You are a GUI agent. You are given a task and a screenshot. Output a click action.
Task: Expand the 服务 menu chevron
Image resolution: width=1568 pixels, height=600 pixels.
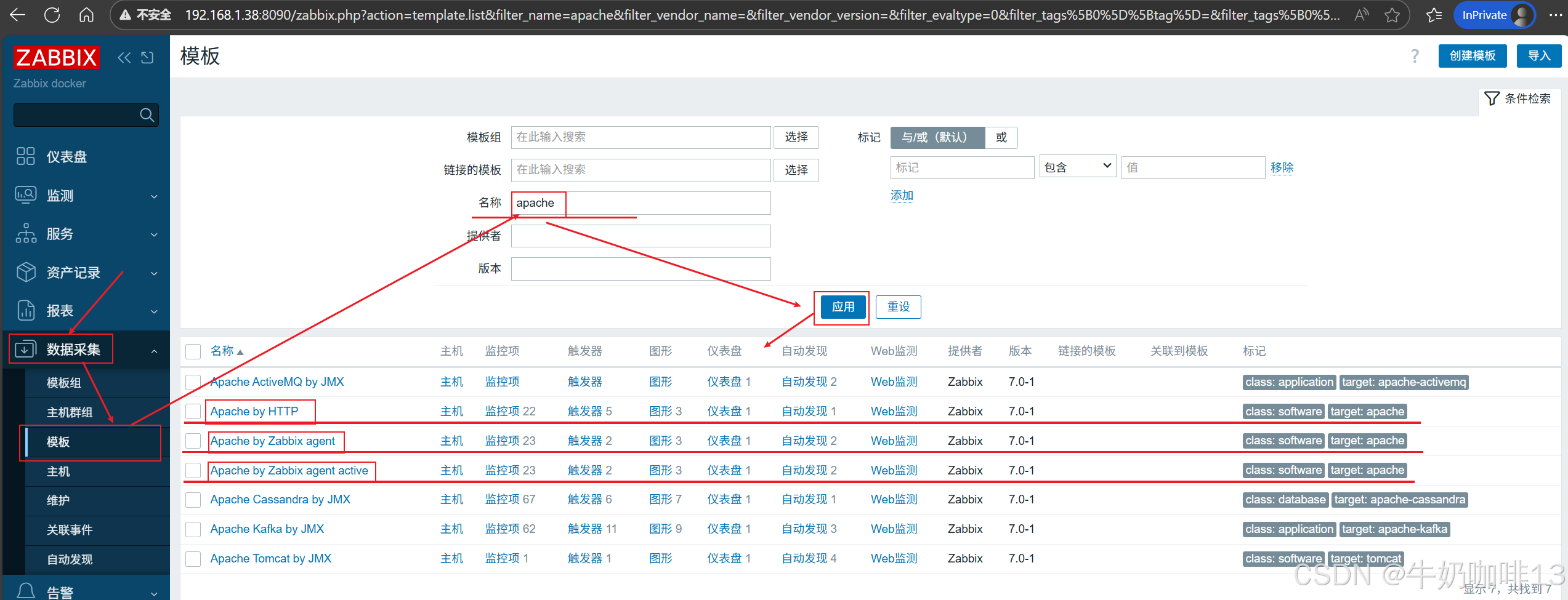[154, 234]
